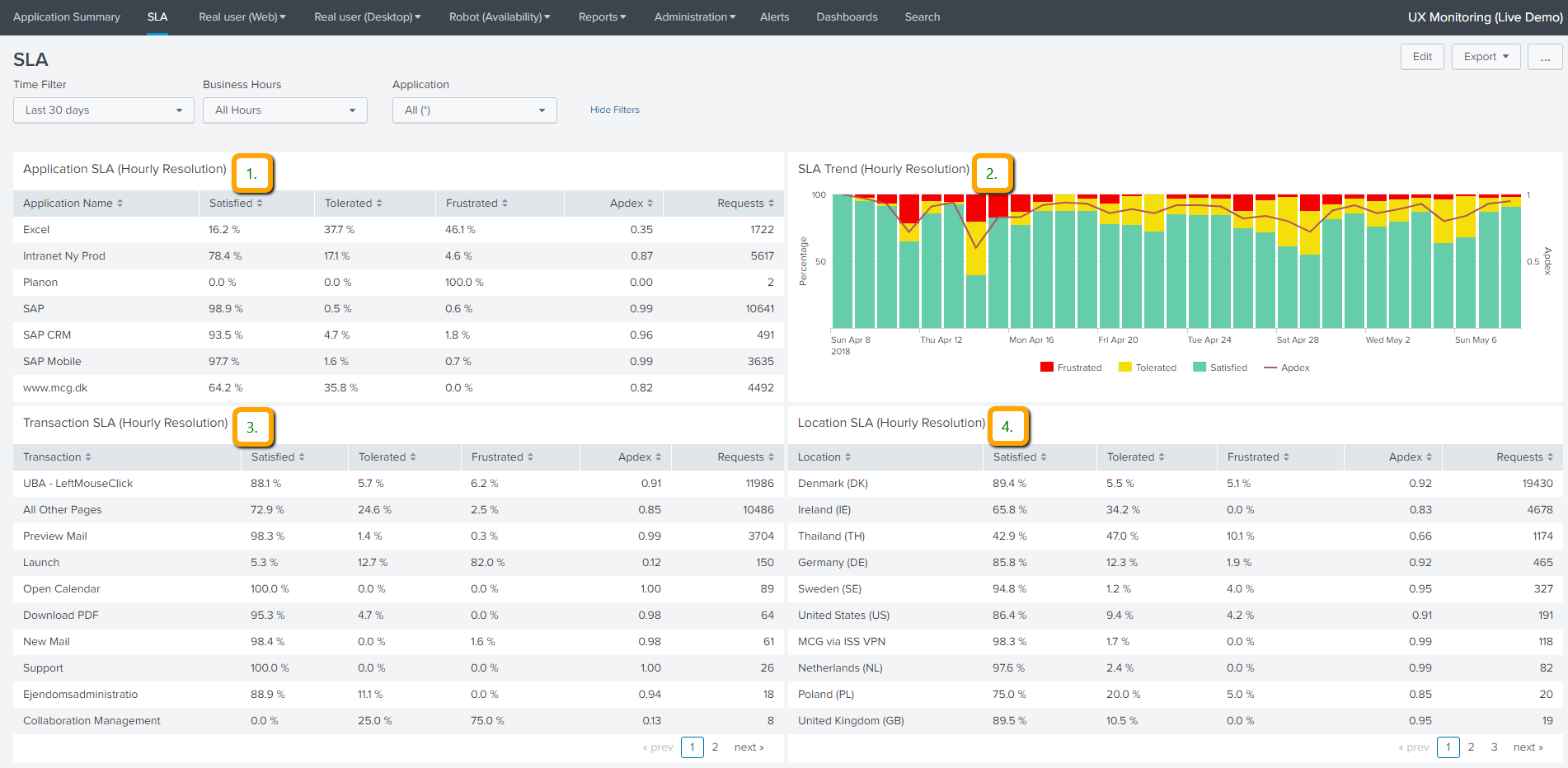Image resolution: width=1568 pixels, height=768 pixels.
Task: Toggle Apdex line in chart legend
Action: coord(1287,368)
